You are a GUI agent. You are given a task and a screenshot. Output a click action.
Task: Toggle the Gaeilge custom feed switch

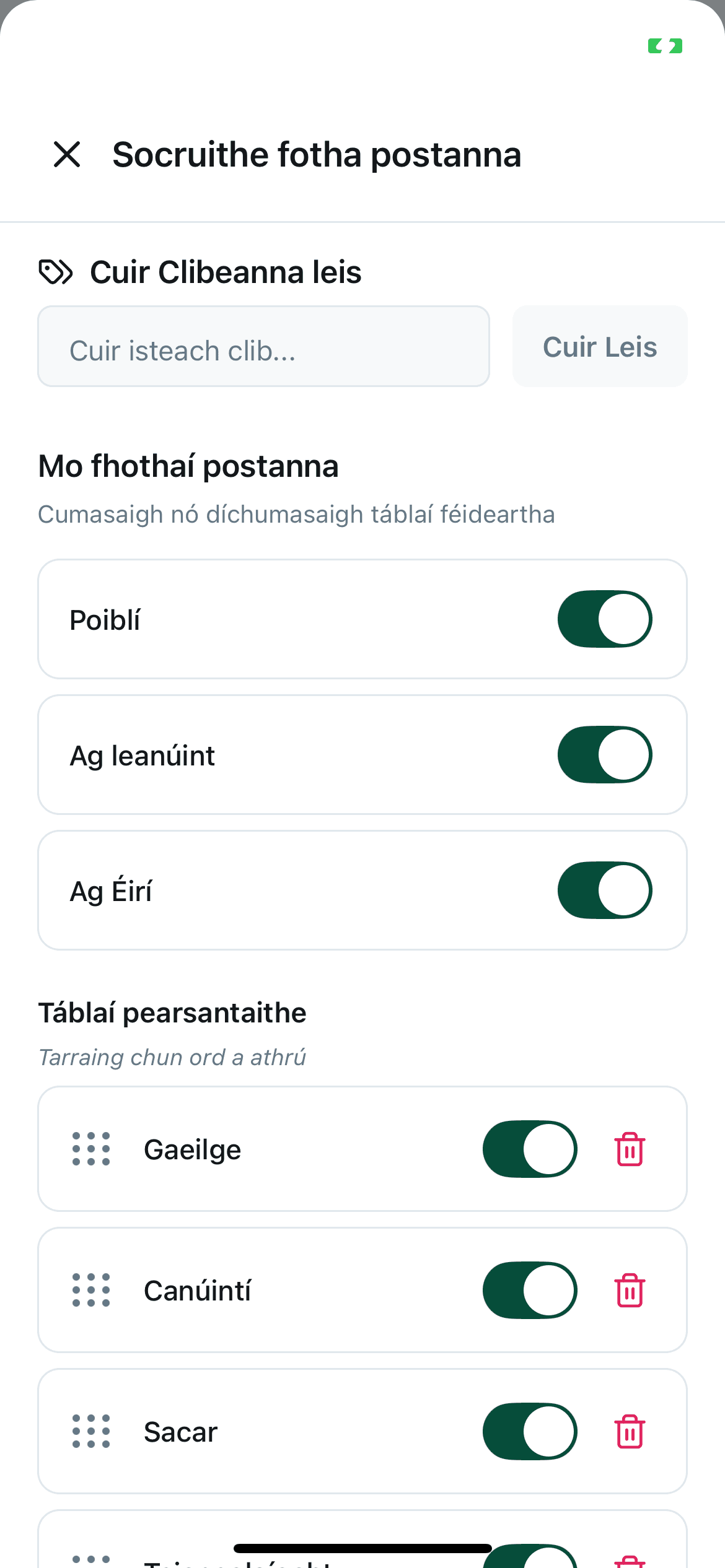tap(530, 1149)
